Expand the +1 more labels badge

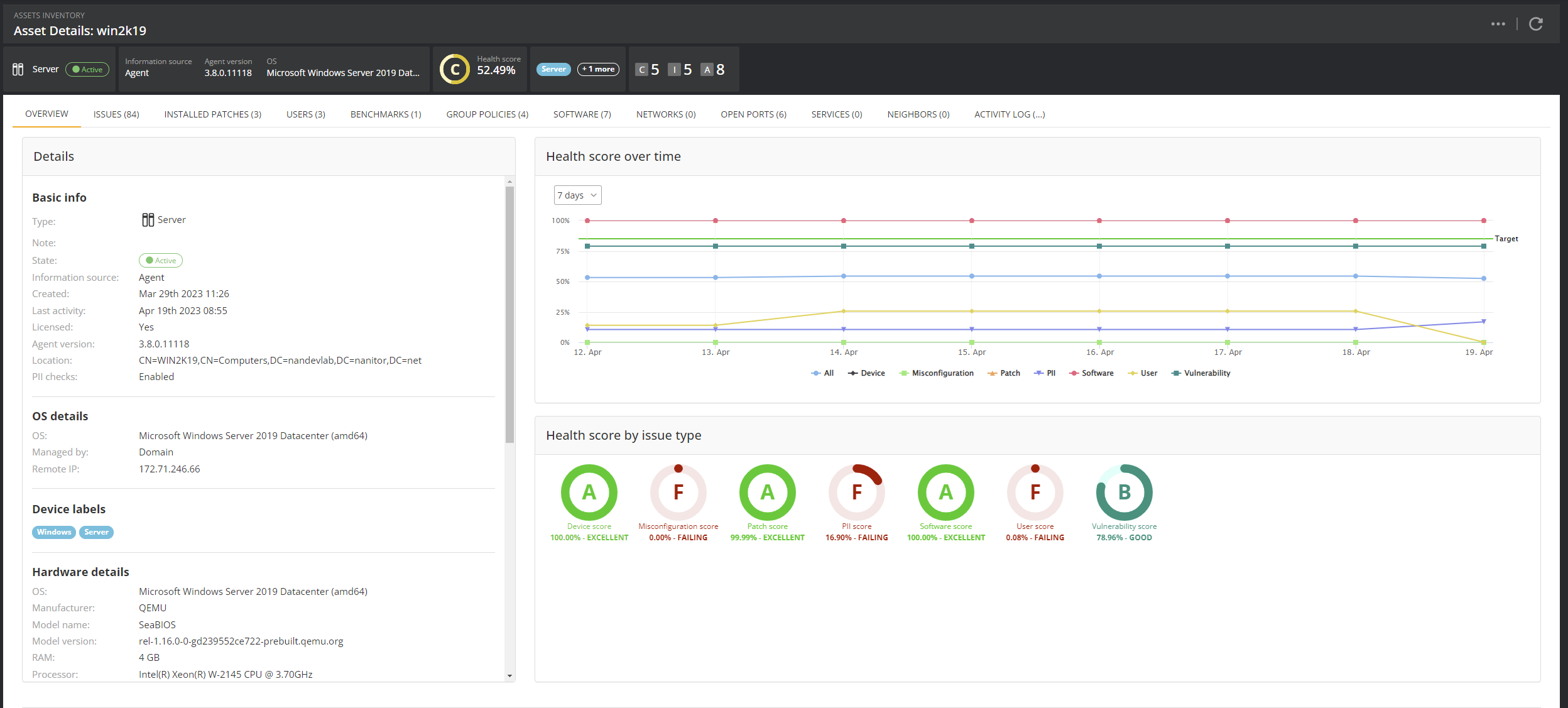coord(598,69)
